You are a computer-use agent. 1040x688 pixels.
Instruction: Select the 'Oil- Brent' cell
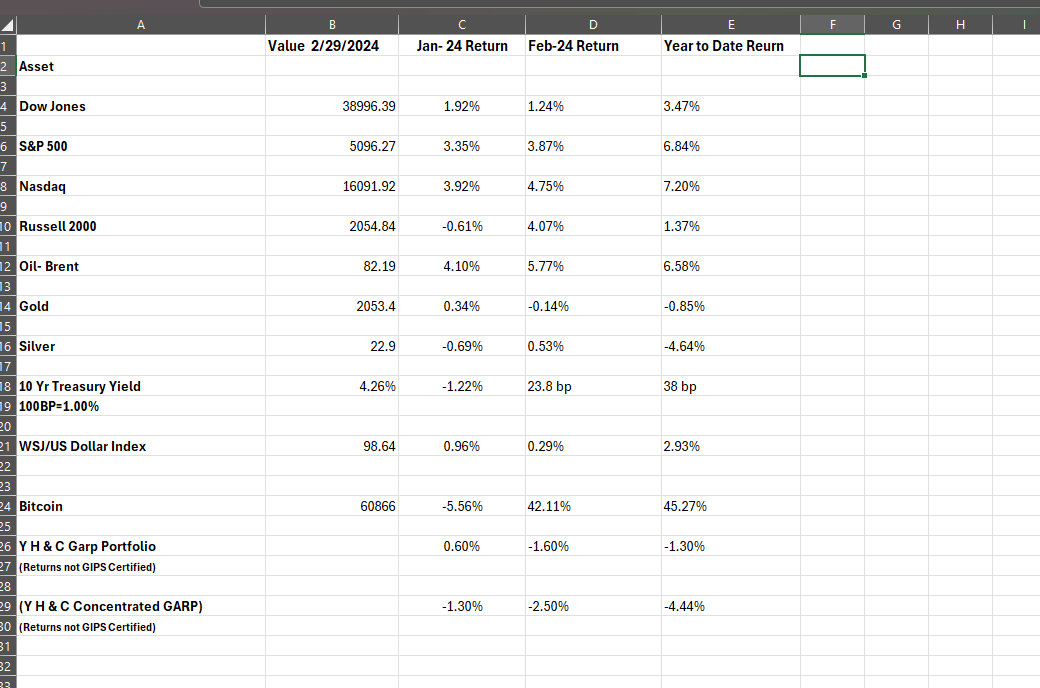click(x=141, y=266)
